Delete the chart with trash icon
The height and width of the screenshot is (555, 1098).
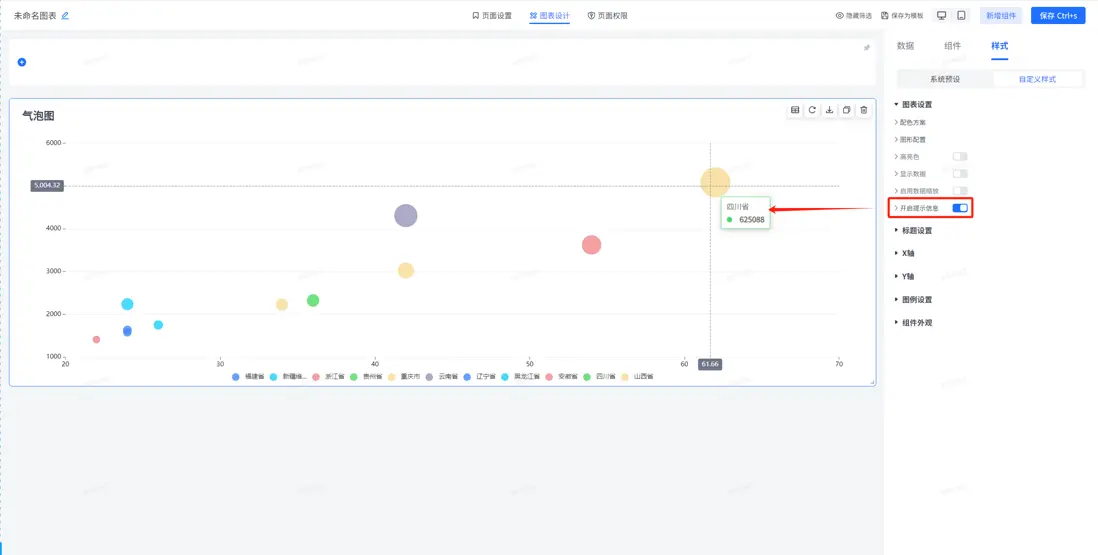click(863, 110)
